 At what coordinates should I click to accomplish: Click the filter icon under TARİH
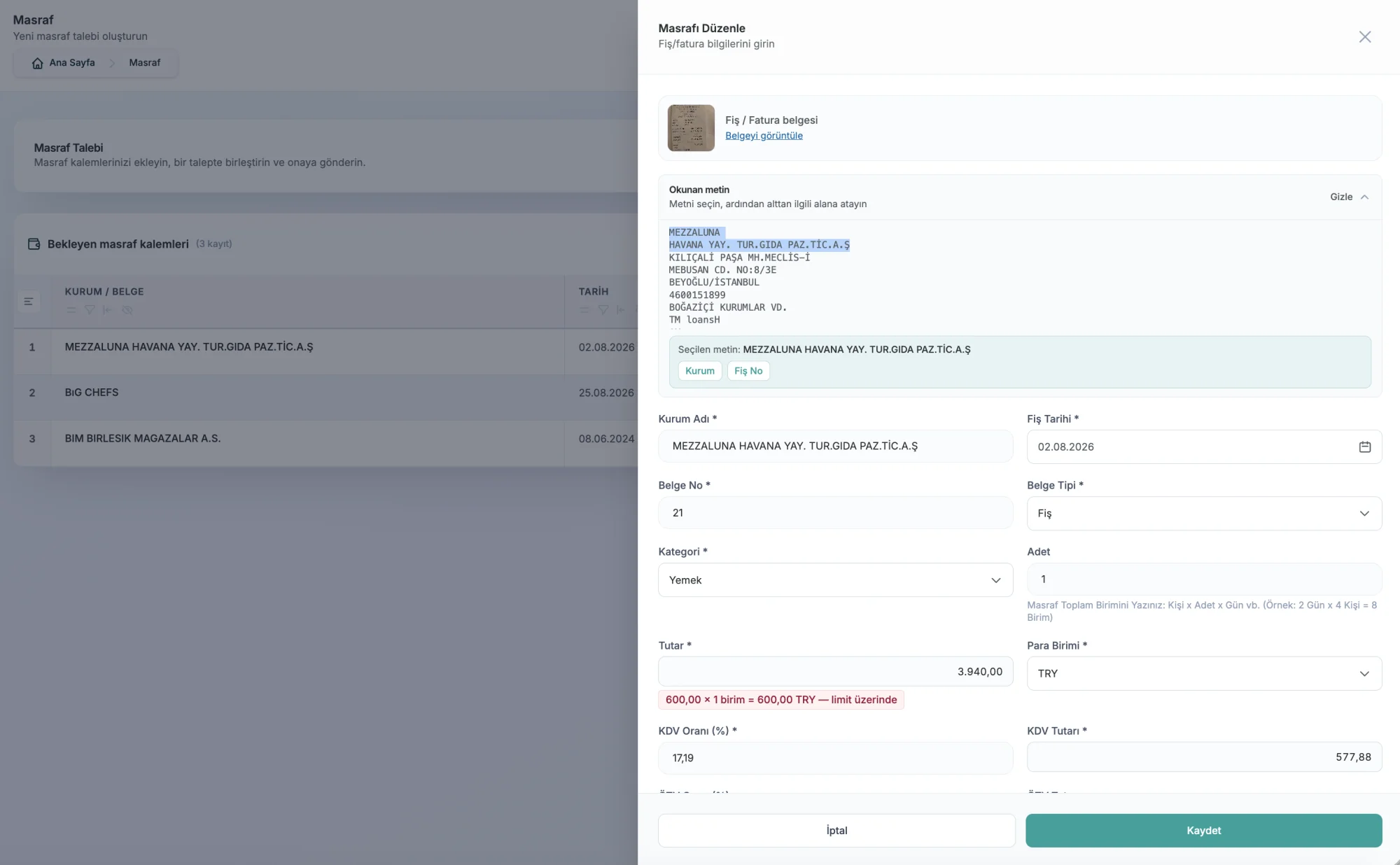click(x=603, y=310)
